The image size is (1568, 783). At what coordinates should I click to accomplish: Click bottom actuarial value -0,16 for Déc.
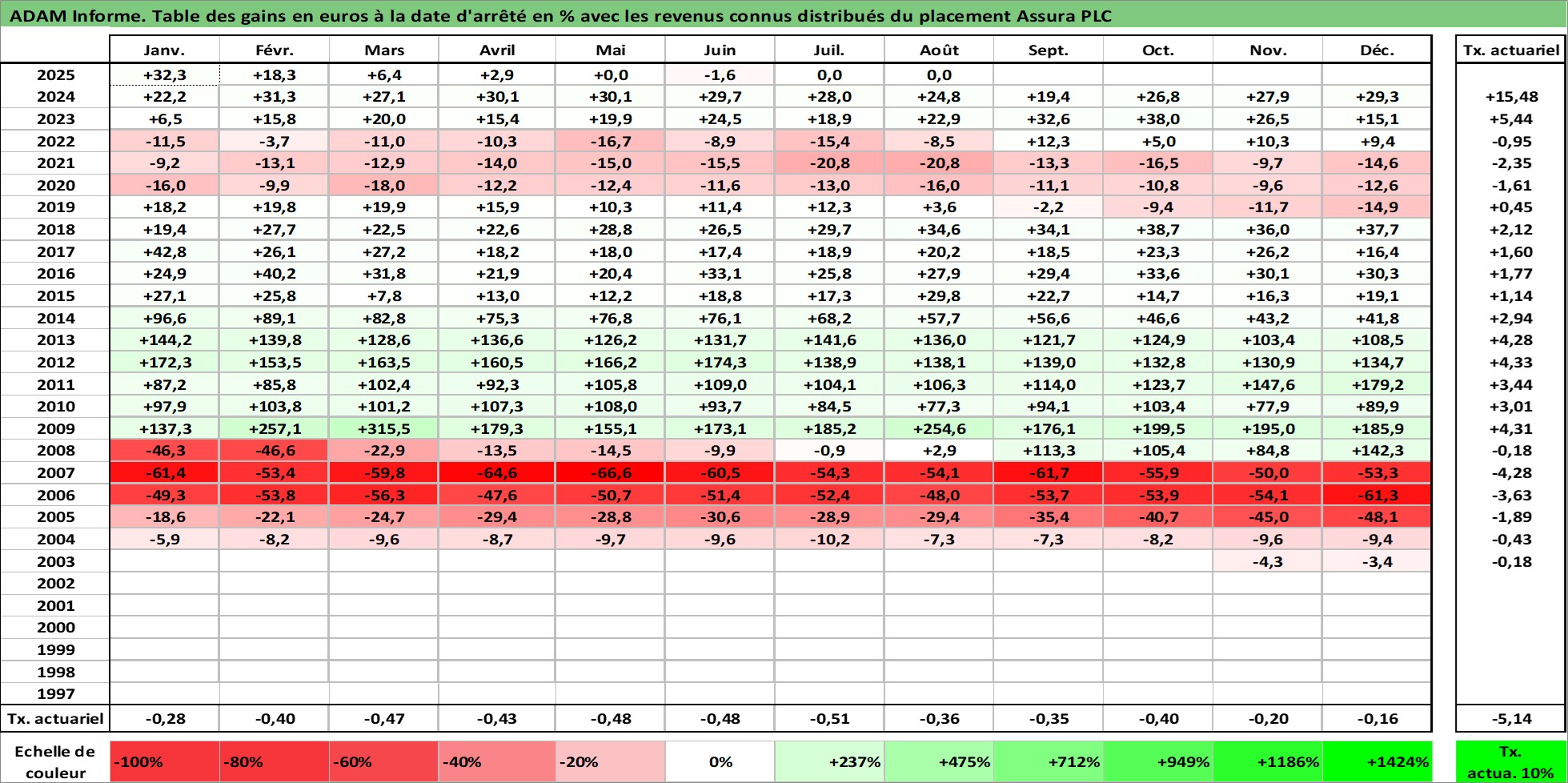coord(1378,718)
